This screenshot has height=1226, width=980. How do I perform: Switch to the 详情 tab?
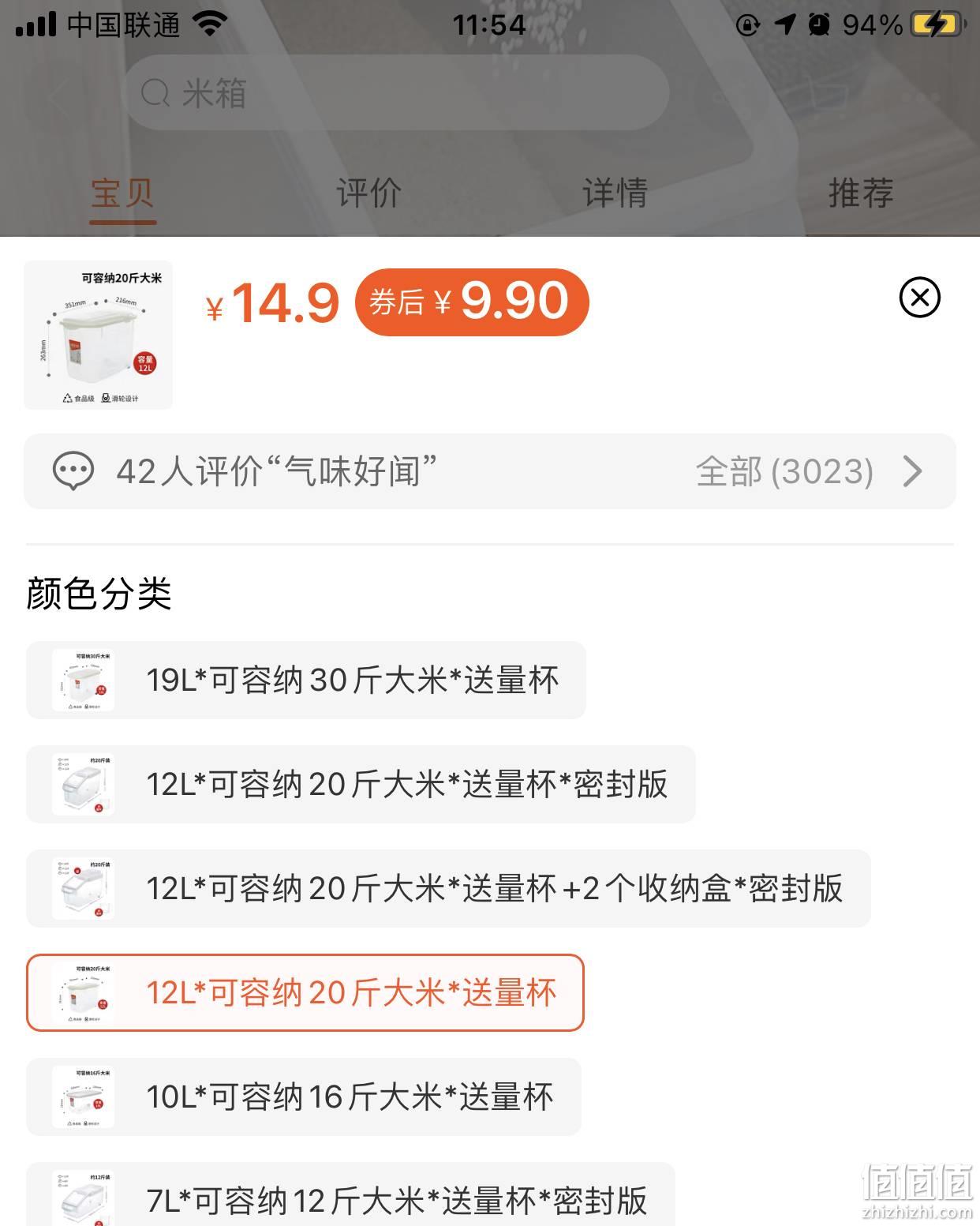click(615, 193)
